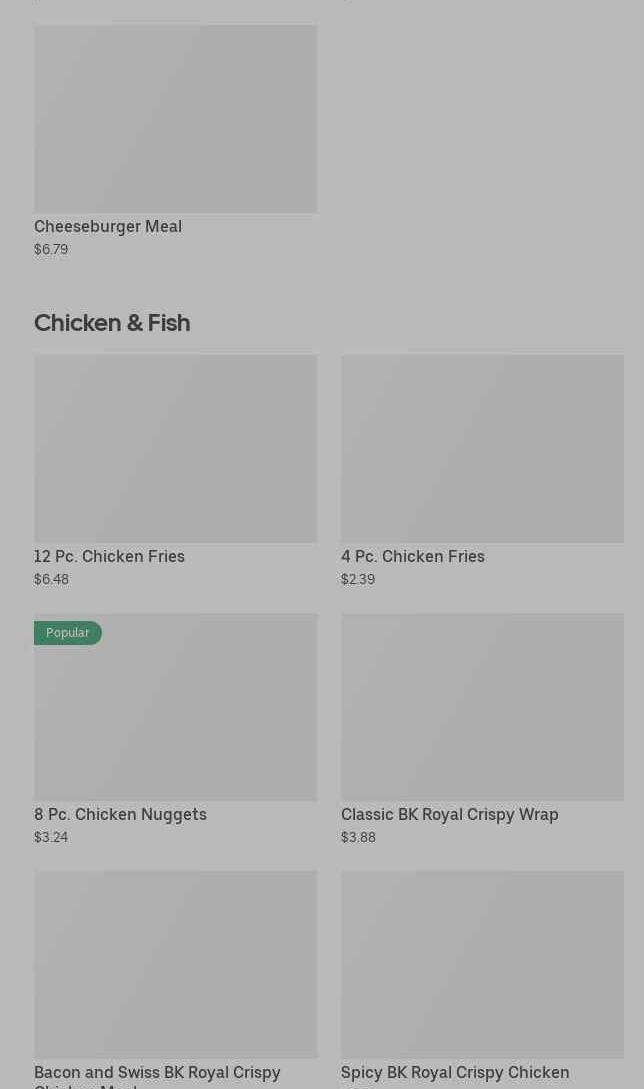644x1089 pixels.
Task: Select the $6.79 Cheeseburger Meal price
Action: pos(51,249)
